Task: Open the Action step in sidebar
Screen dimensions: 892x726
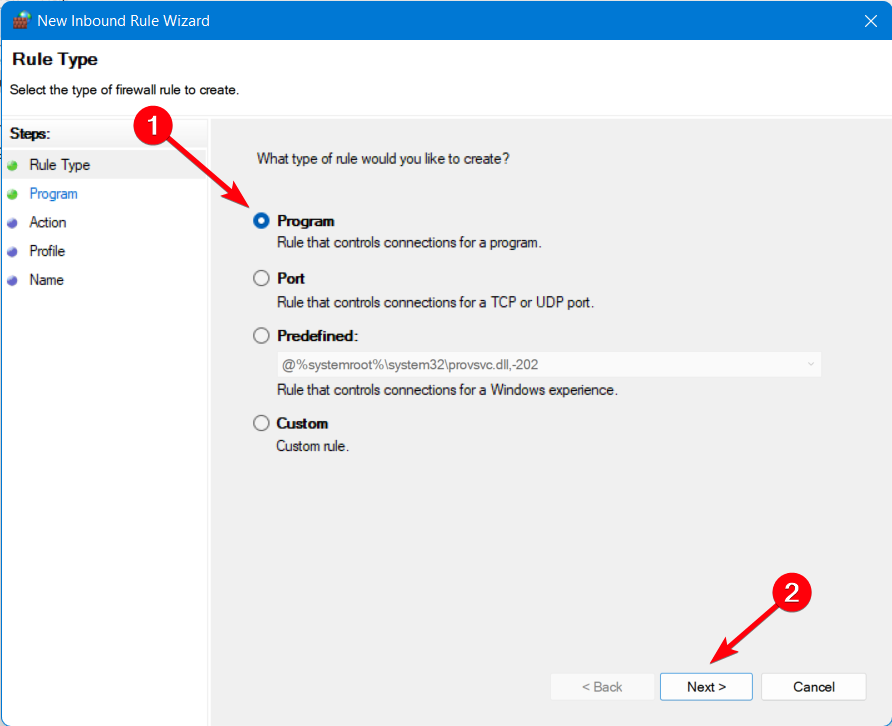Action: coord(48,222)
